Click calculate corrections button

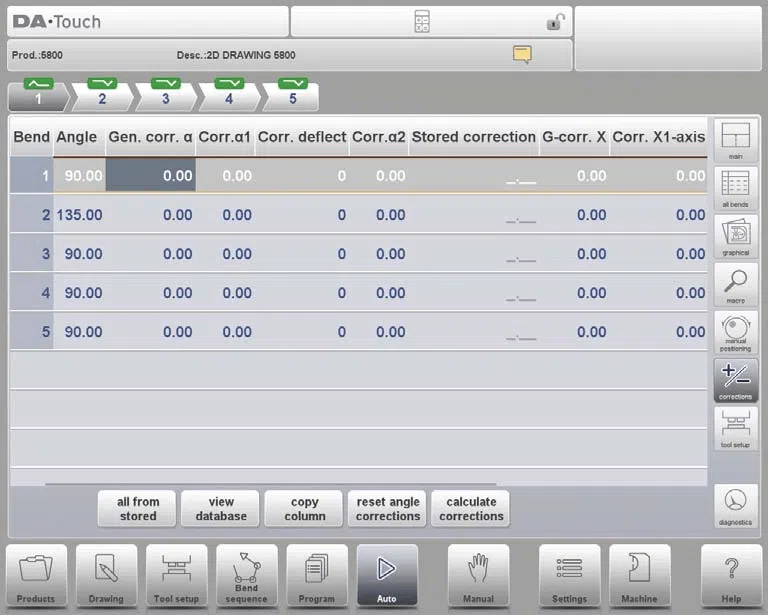coord(471,509)
